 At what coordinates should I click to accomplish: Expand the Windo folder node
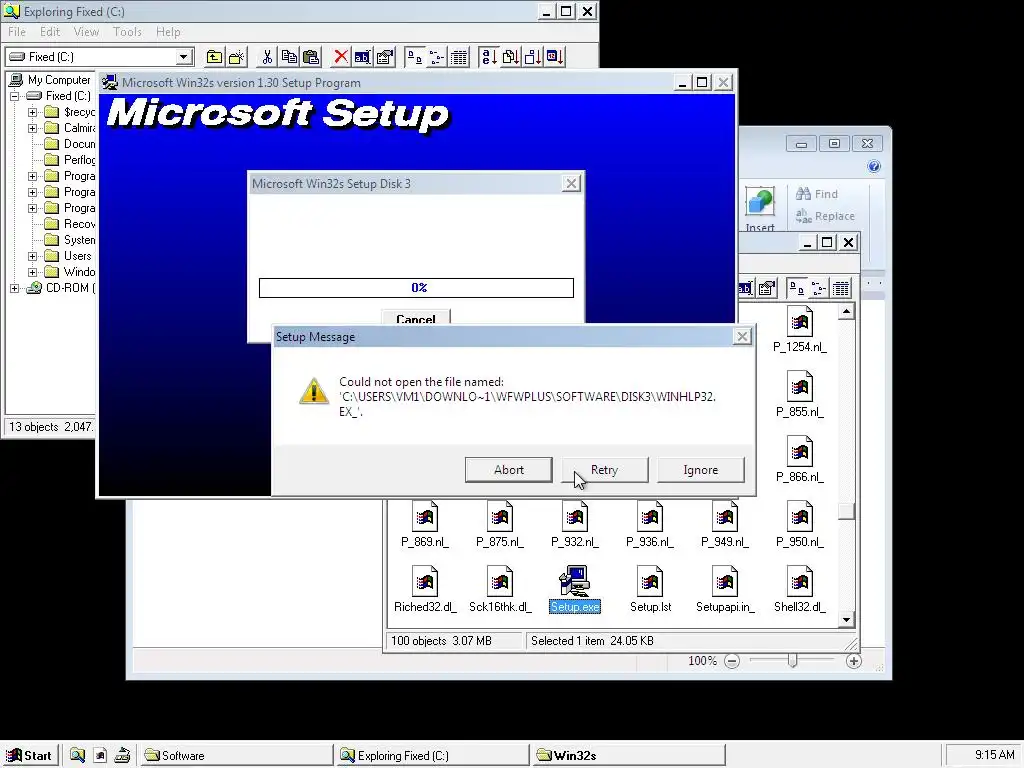pyautogui.click(x=32, y=272)
